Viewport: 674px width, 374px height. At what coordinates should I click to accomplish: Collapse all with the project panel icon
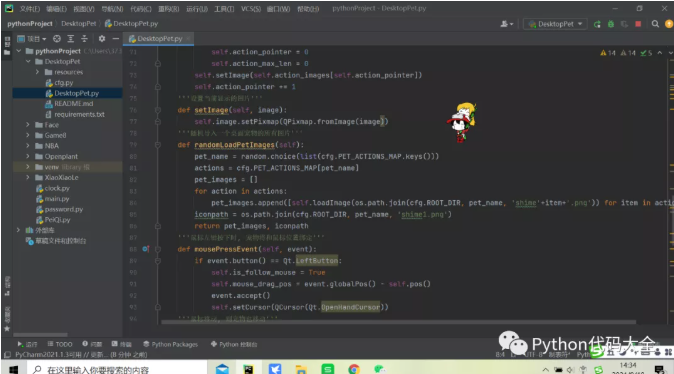[84, 39]
